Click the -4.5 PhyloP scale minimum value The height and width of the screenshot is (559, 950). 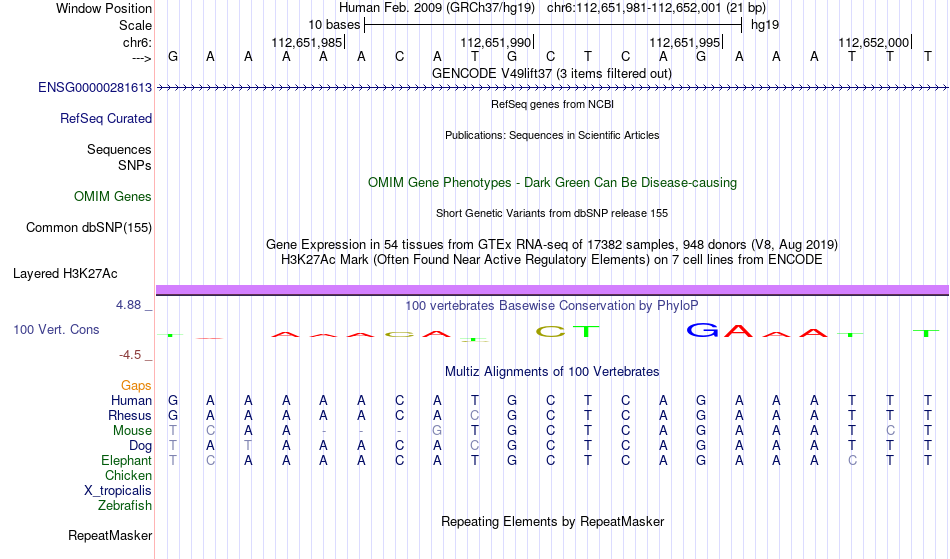pyautogui.click(x=130, y=354)
